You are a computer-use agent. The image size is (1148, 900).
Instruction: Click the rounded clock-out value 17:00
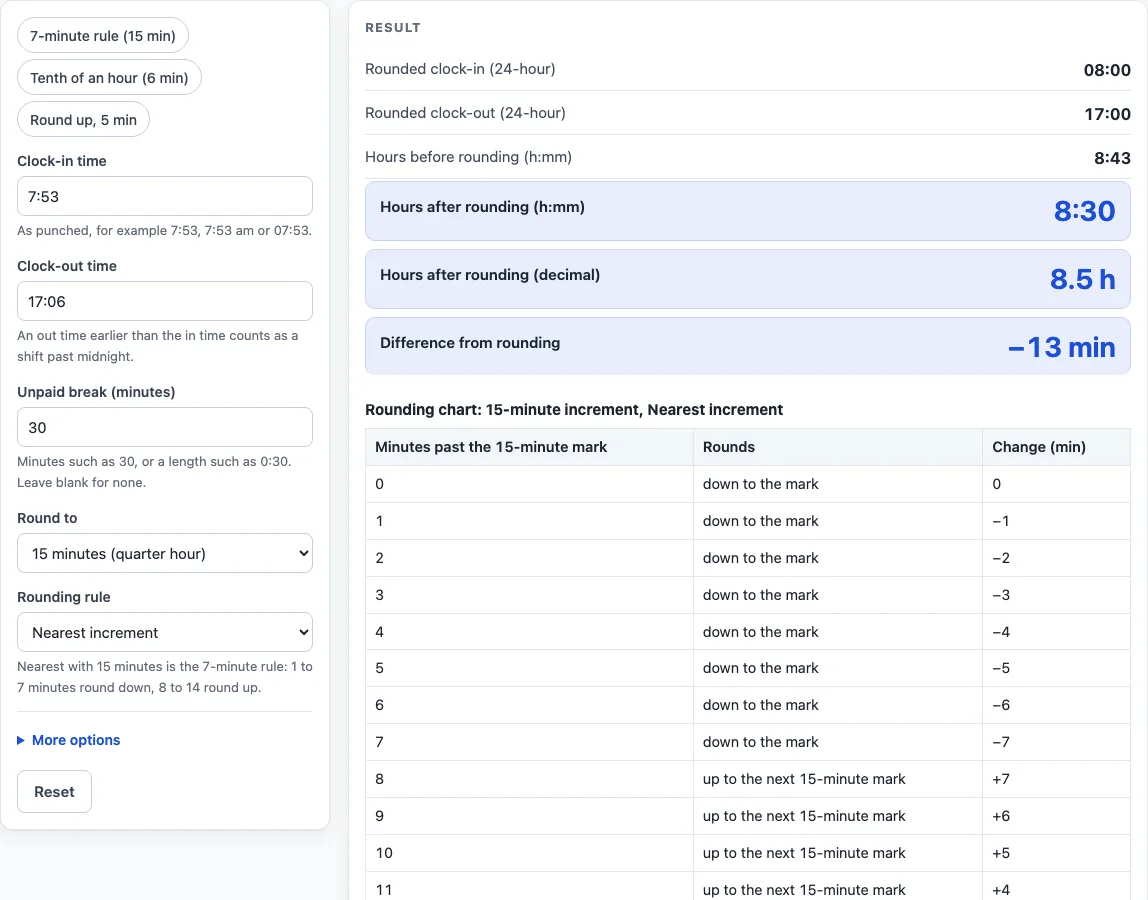(x=1107, y=114)
